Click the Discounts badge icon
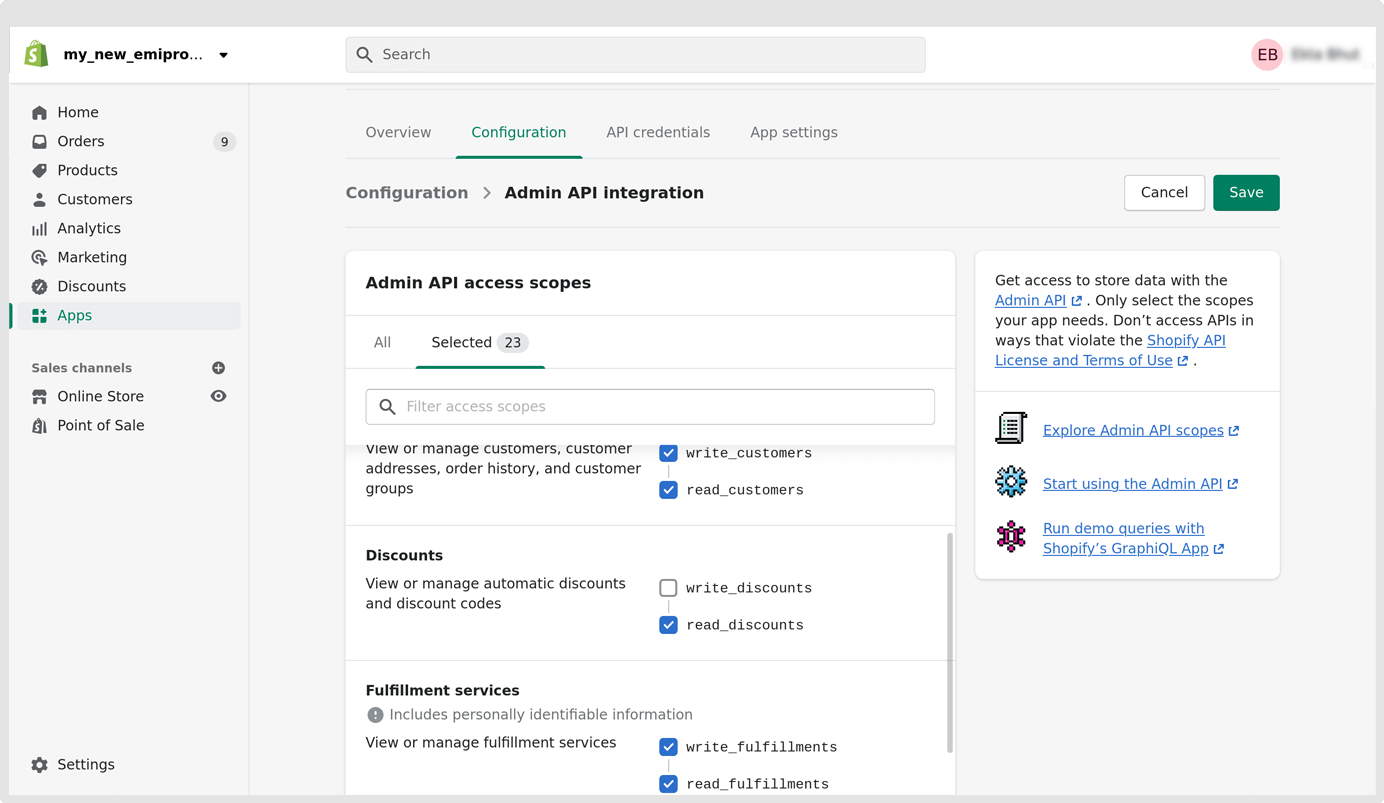The height and width of the screenshot is (803, 1384). 39,287
